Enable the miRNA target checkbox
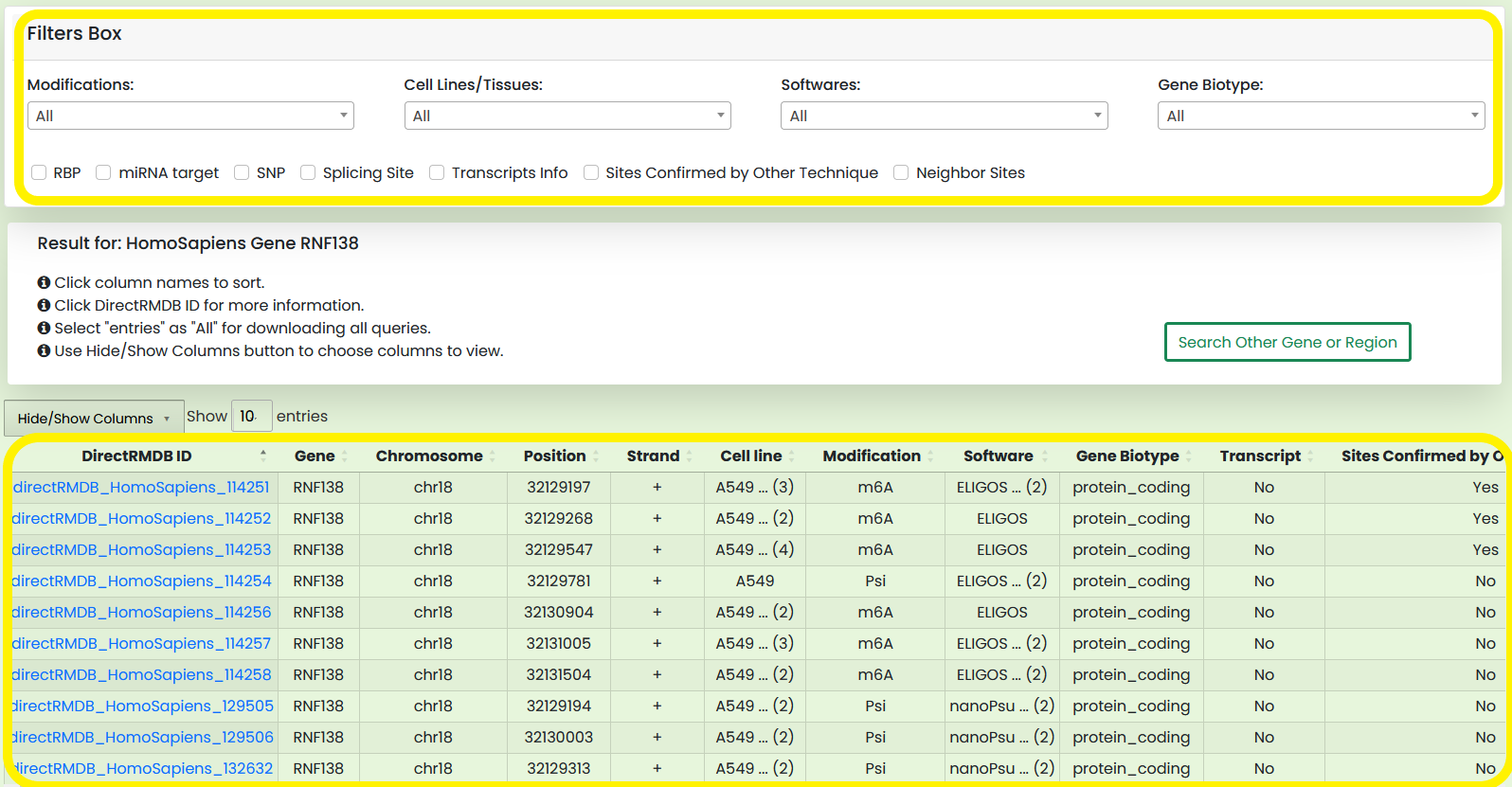Image resolution: width=1512 pixels, height=787 pixels. coord(104,172)
